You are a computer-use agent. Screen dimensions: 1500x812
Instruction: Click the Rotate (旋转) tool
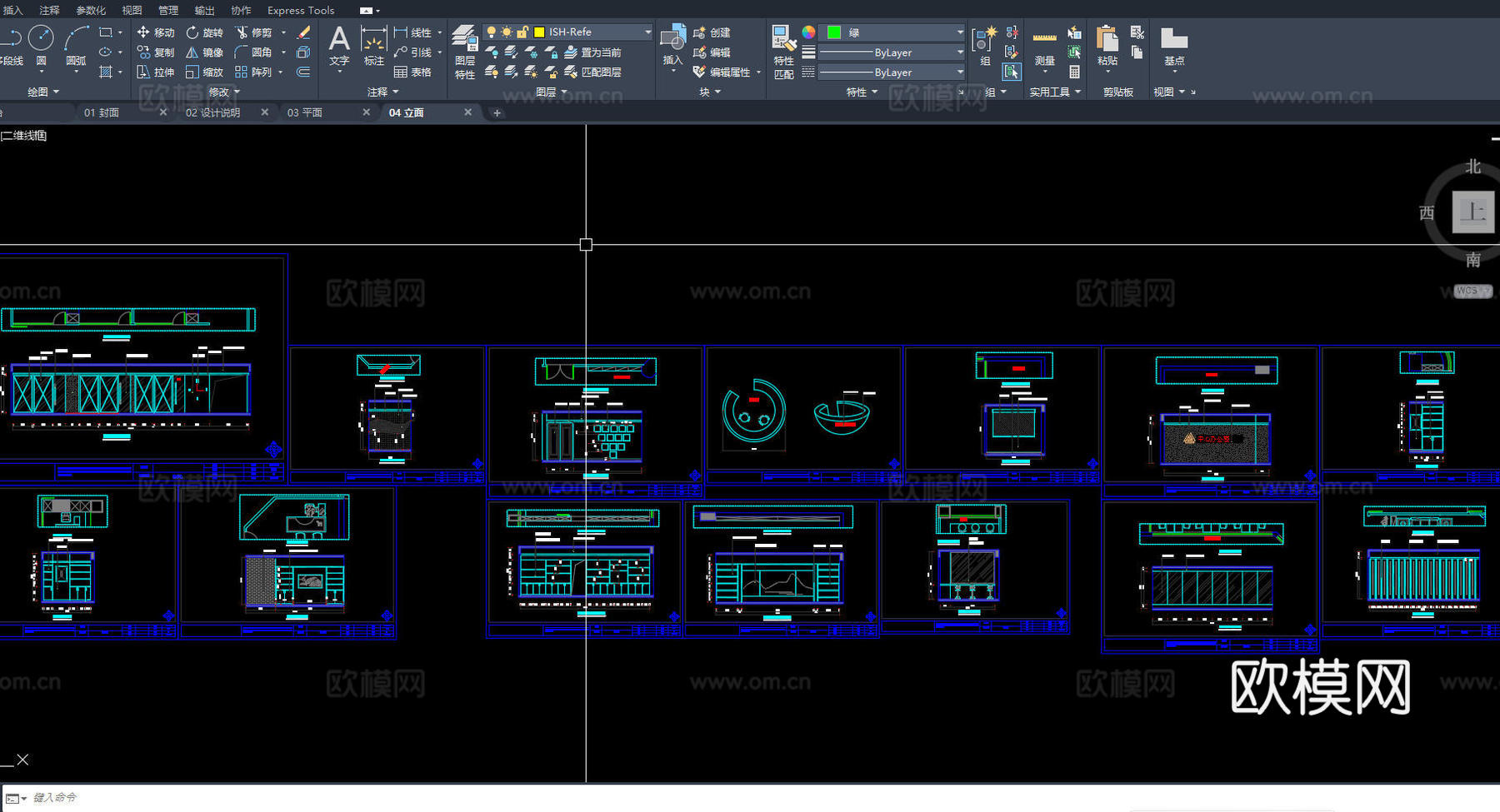(x=204, y=32)
